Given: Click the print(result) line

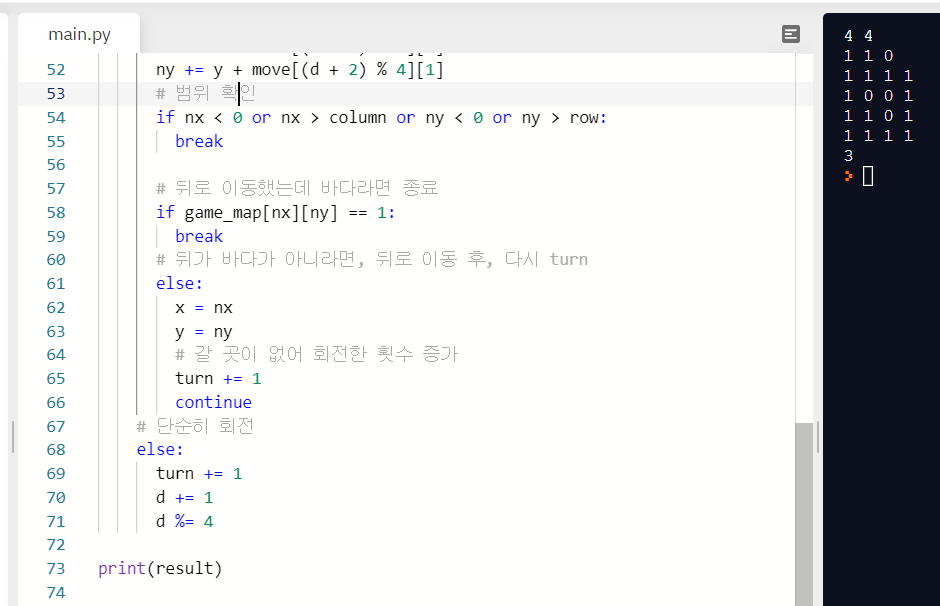Looking at the screenshot, I should tap(160, 568).
